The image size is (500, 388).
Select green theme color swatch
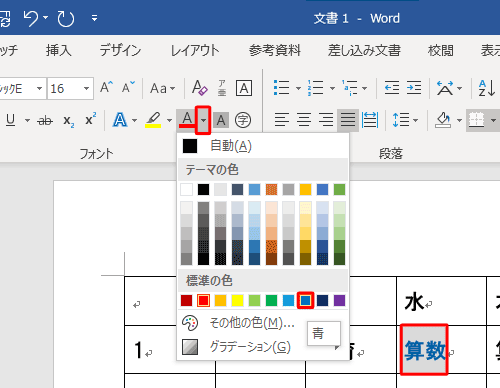(x=339, y=189)
